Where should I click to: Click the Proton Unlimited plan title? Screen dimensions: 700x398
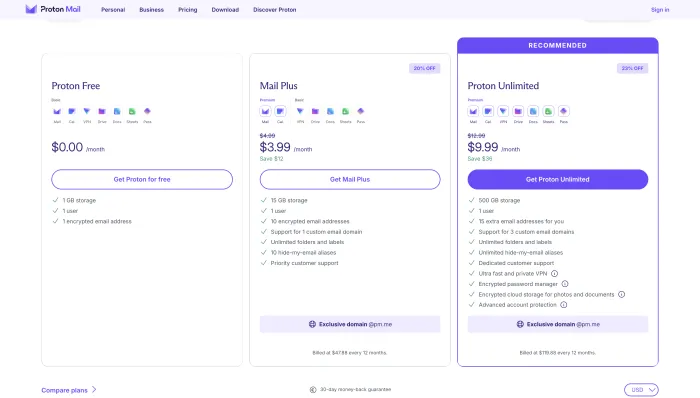tap(503, 86)
